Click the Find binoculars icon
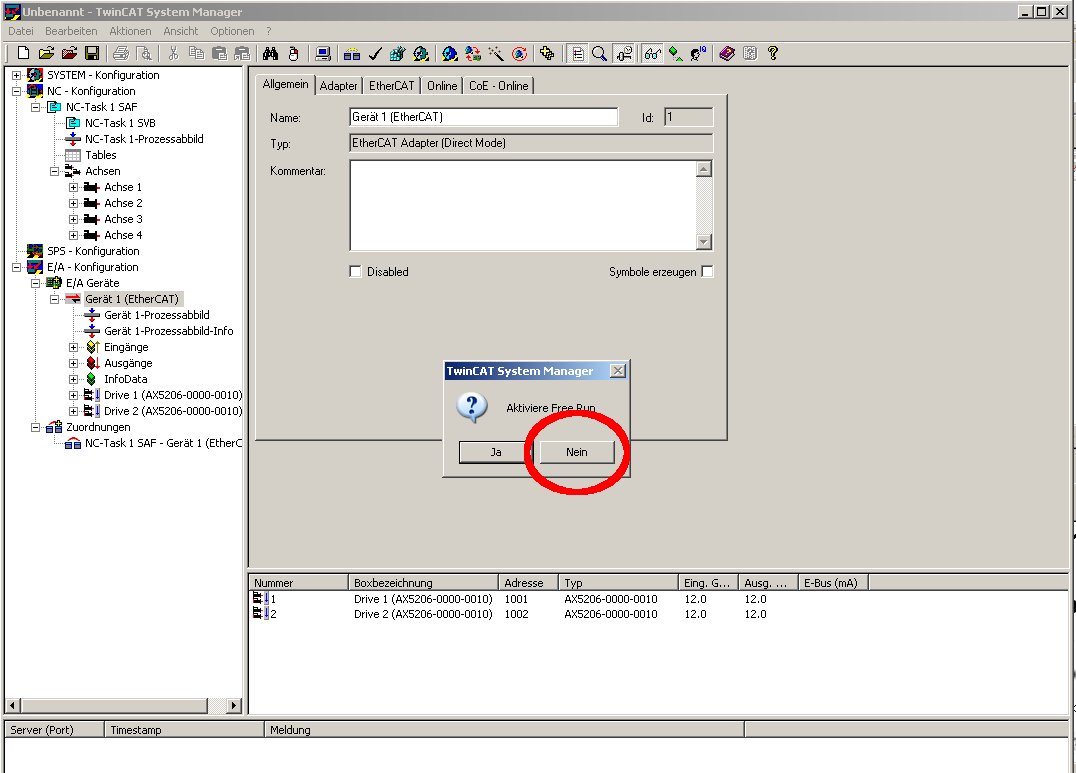The image size is (1076, 773). [x=270, y=54]
